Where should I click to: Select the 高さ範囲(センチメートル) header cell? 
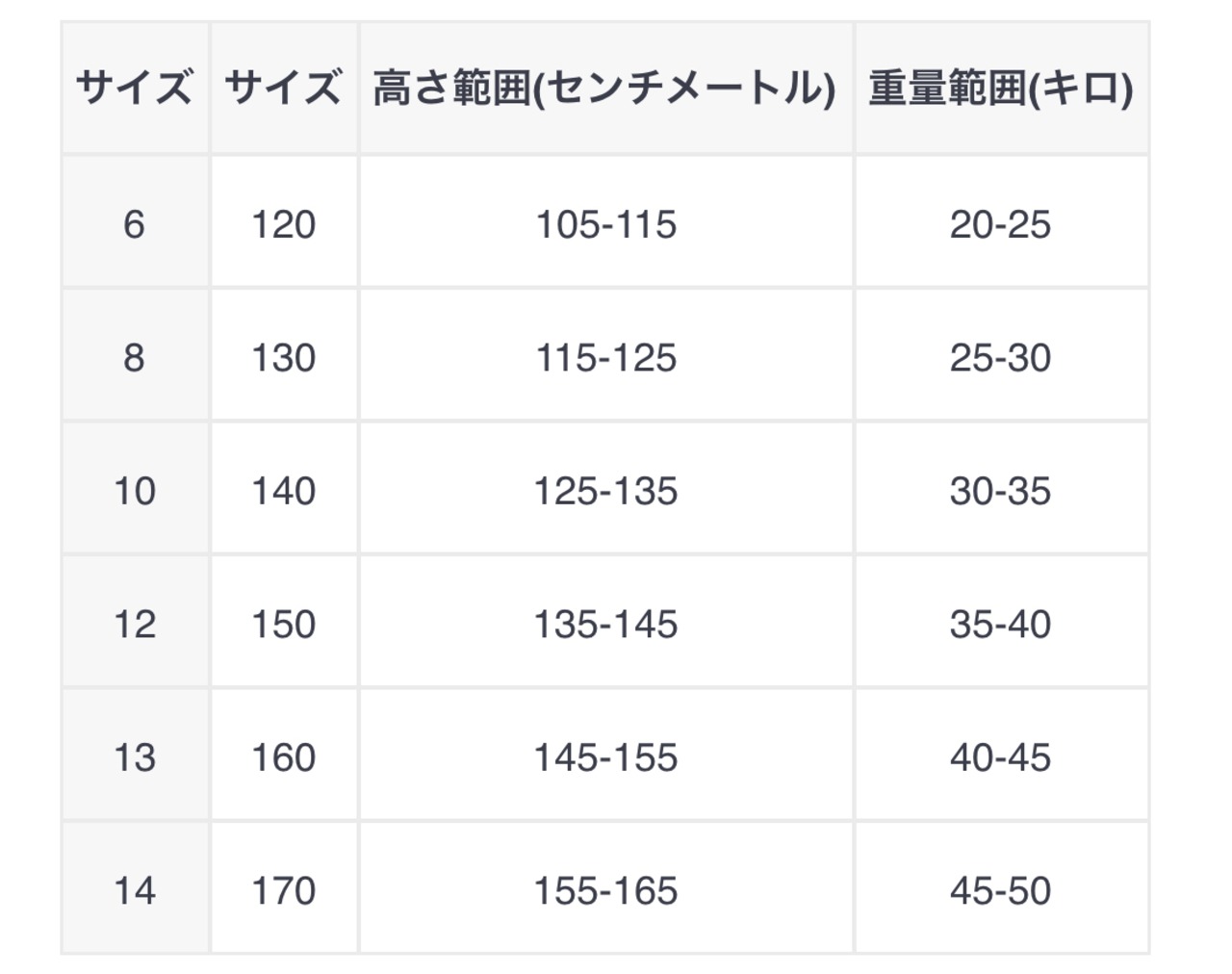(x=606, y=88)
